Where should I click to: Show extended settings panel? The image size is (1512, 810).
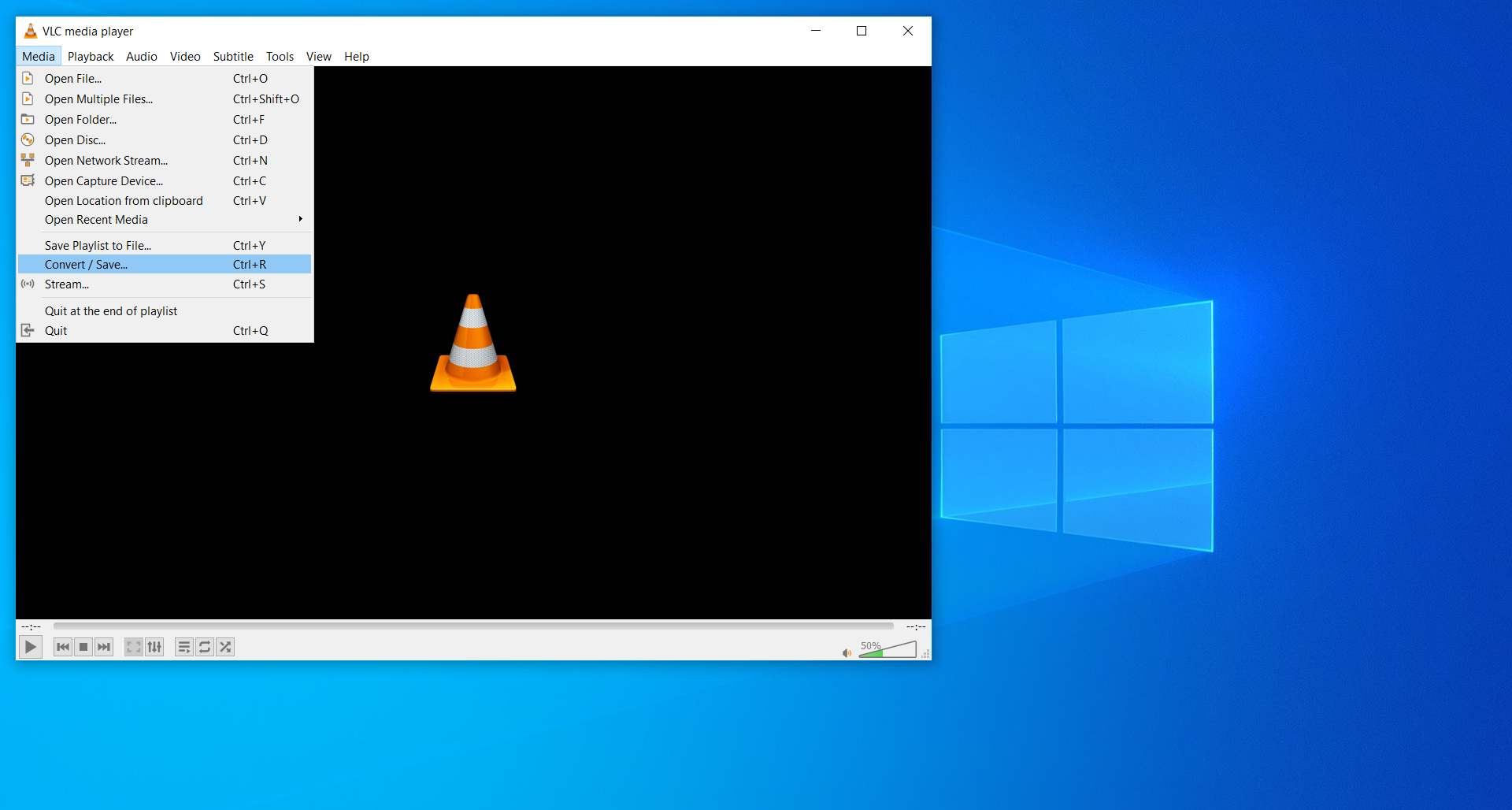point(154,647)
